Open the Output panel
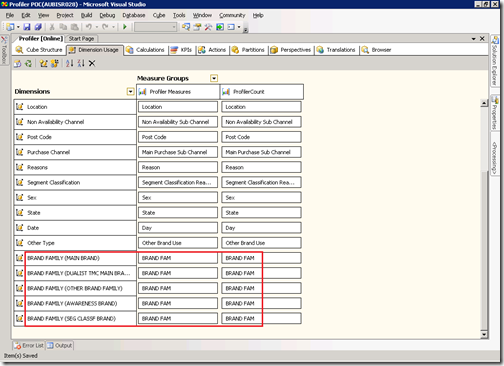Image resolution: width=504 pixels, height=366 pixels. point(60,345)
